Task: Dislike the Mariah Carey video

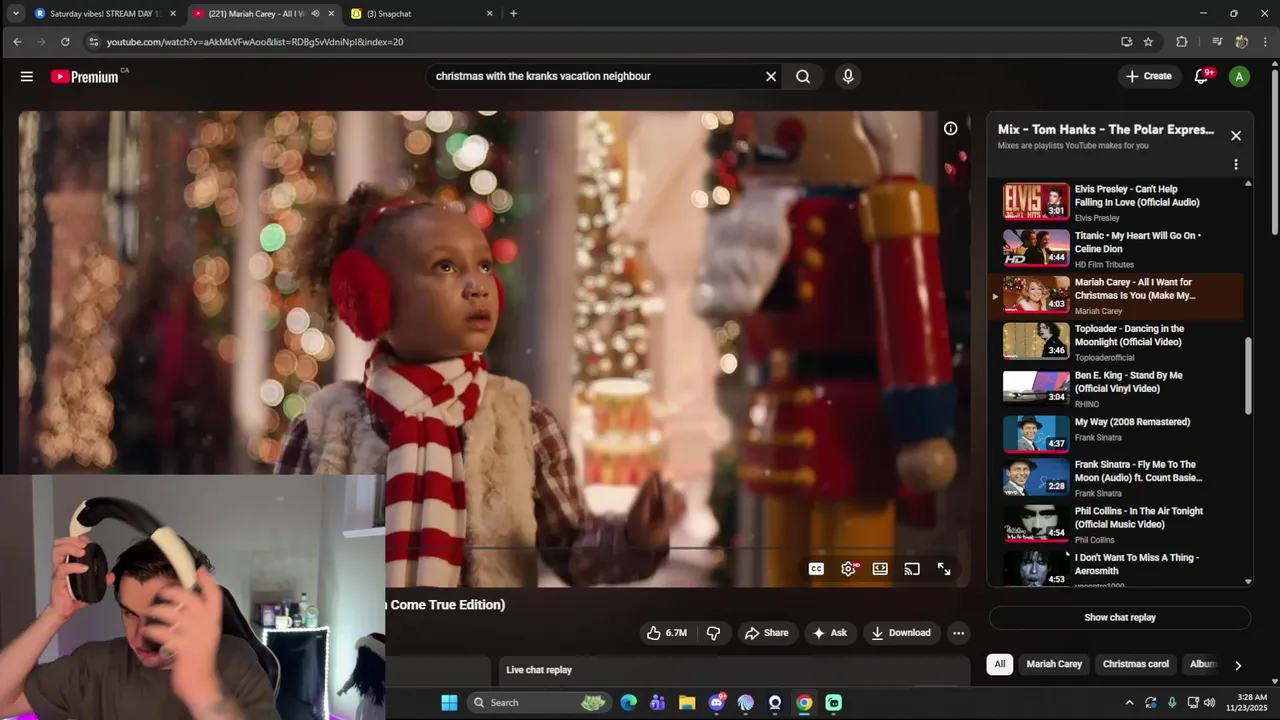Action: (x=714, y=633)
